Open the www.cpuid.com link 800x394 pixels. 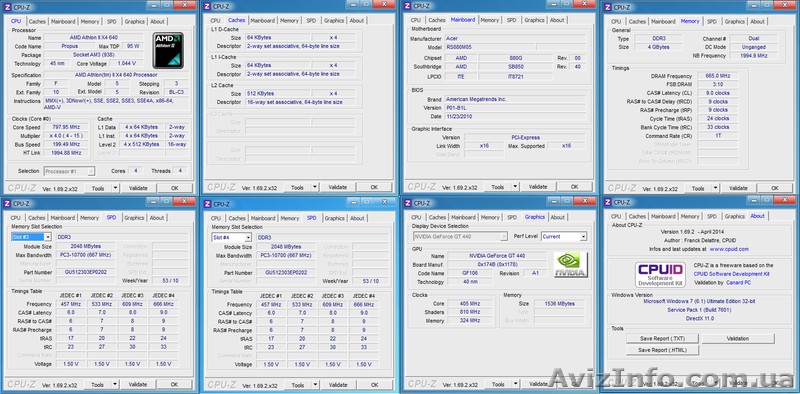tap(729, 249)
